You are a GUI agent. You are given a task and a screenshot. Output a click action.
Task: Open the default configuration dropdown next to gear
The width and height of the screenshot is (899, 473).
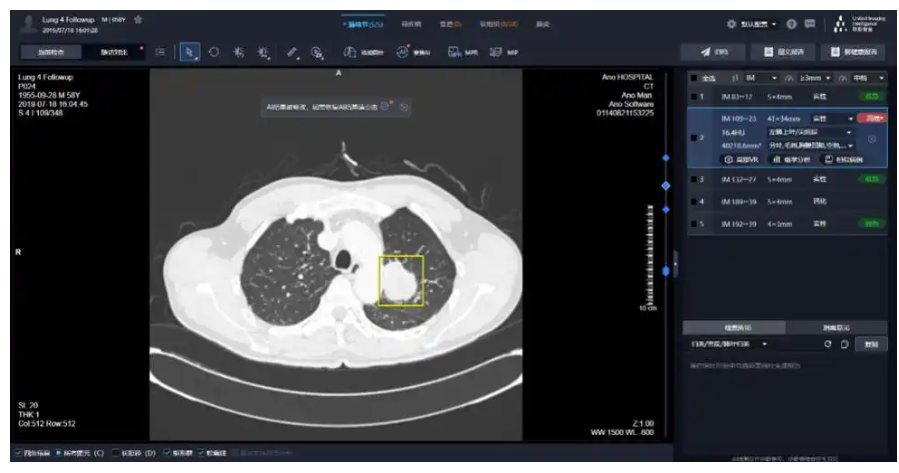[759, 24]
